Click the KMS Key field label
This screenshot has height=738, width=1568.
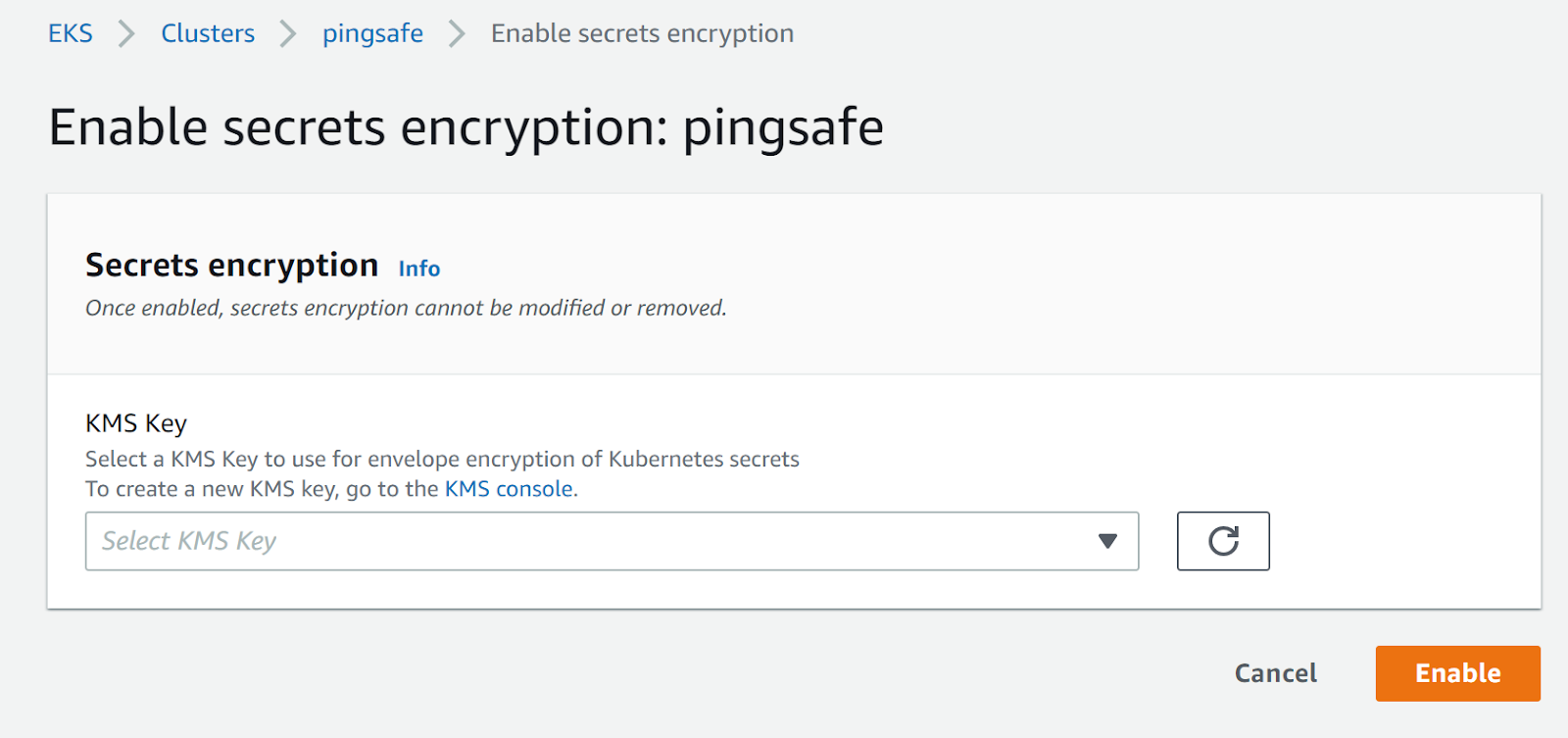tap(136, 423)
